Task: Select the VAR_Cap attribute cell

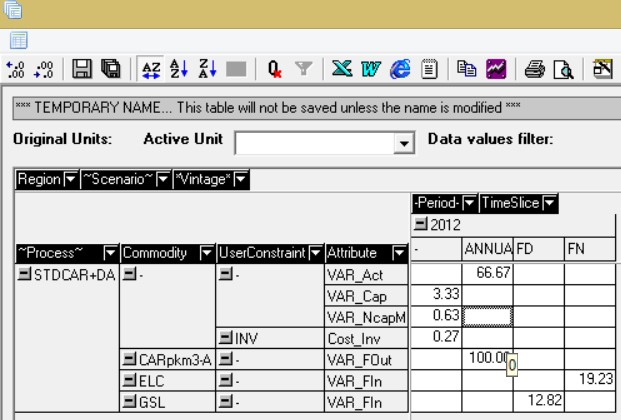Action: 366,296
